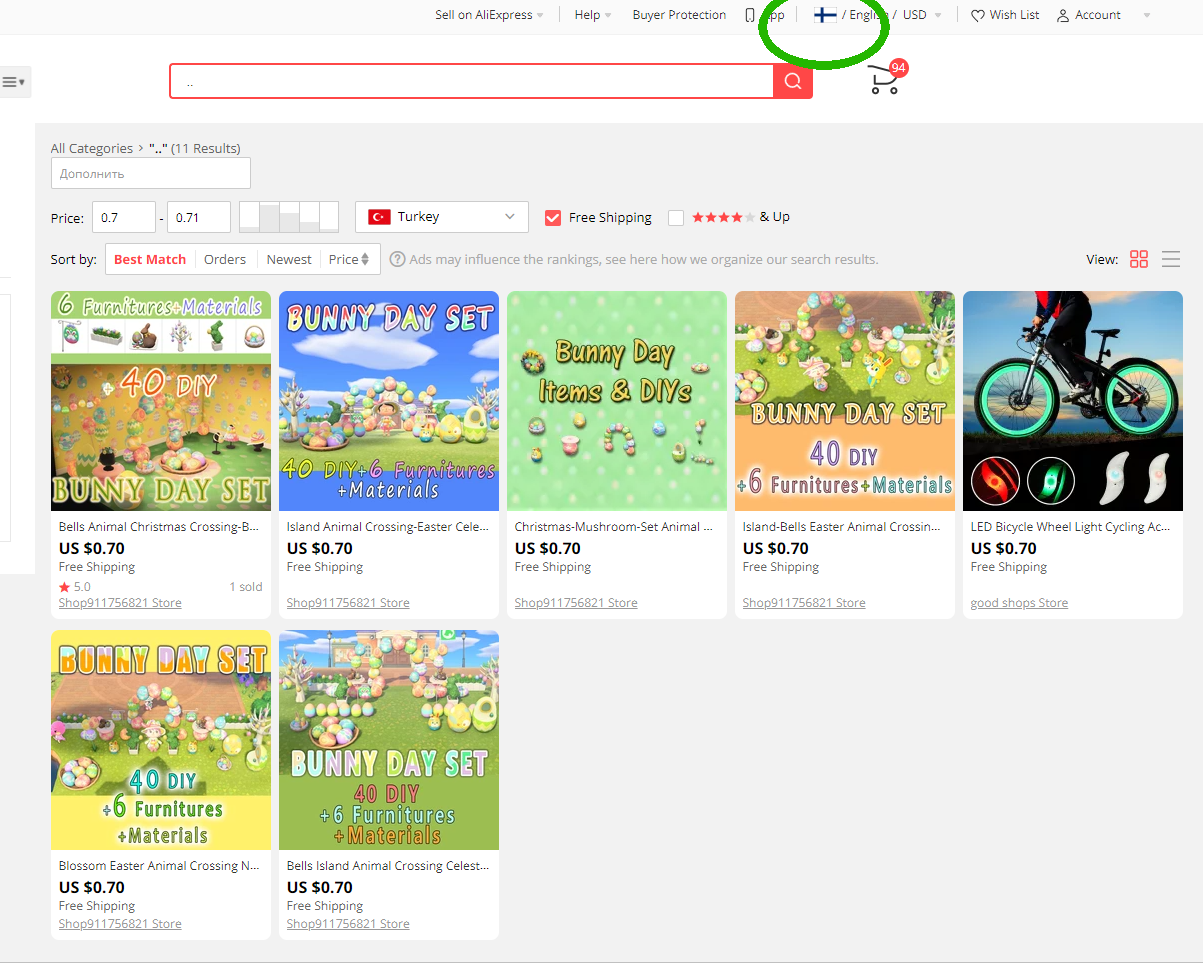Click the "1 sold" text
The image size is (1203, 963).
tap(246, 587)
